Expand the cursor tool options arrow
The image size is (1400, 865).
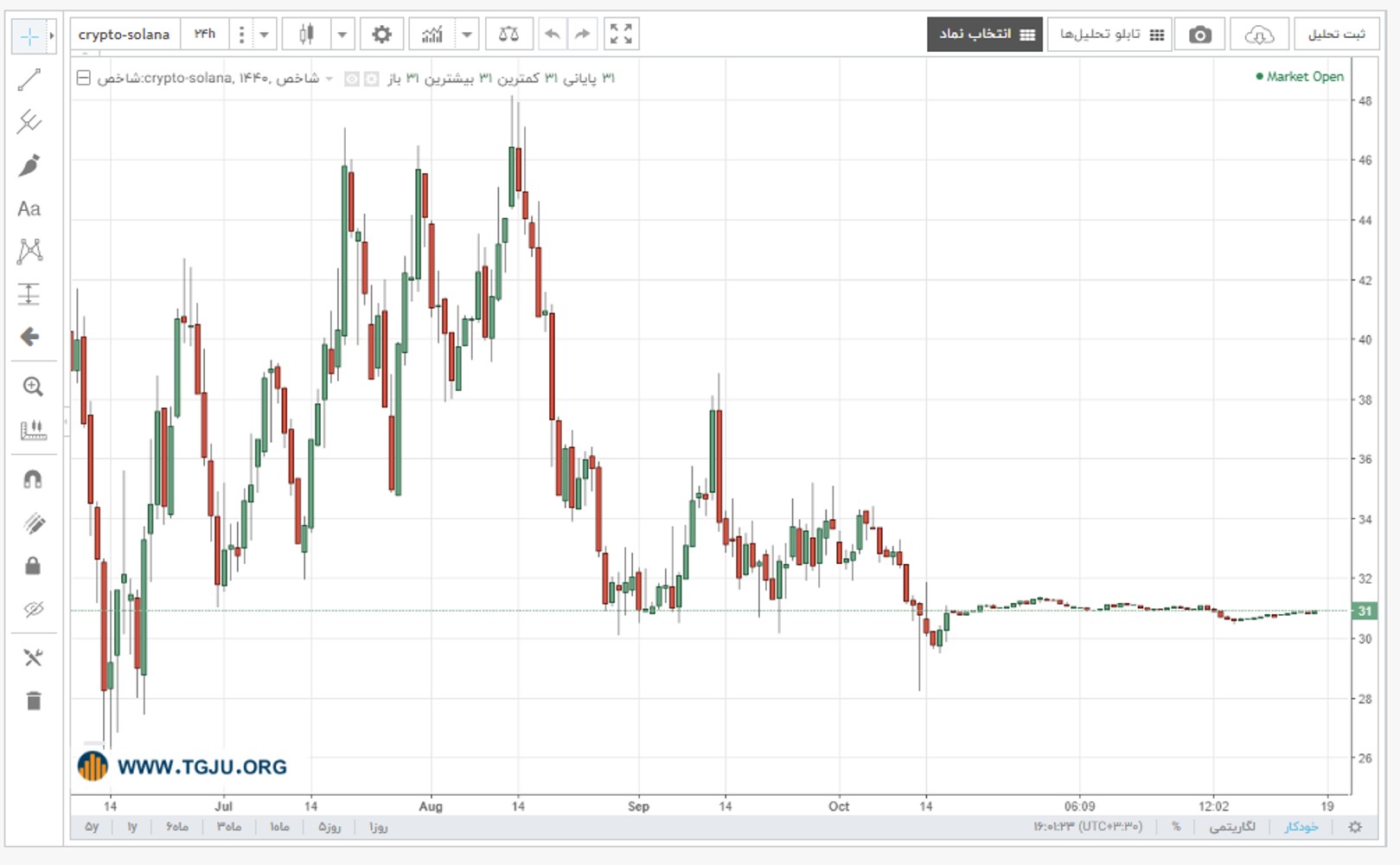[x=52, y=36]
